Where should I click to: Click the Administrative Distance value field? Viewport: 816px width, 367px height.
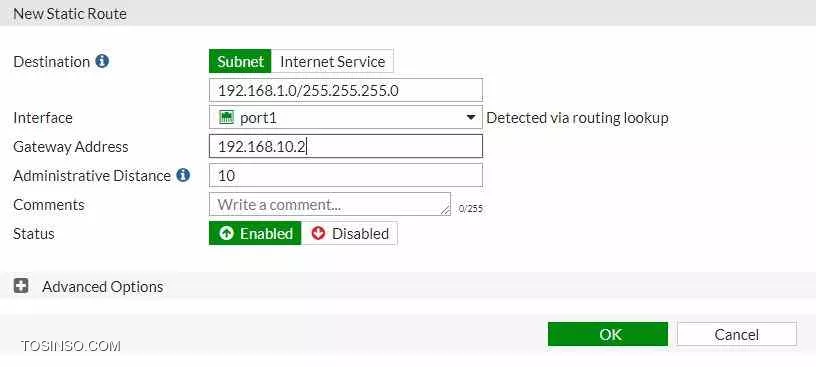346,175
